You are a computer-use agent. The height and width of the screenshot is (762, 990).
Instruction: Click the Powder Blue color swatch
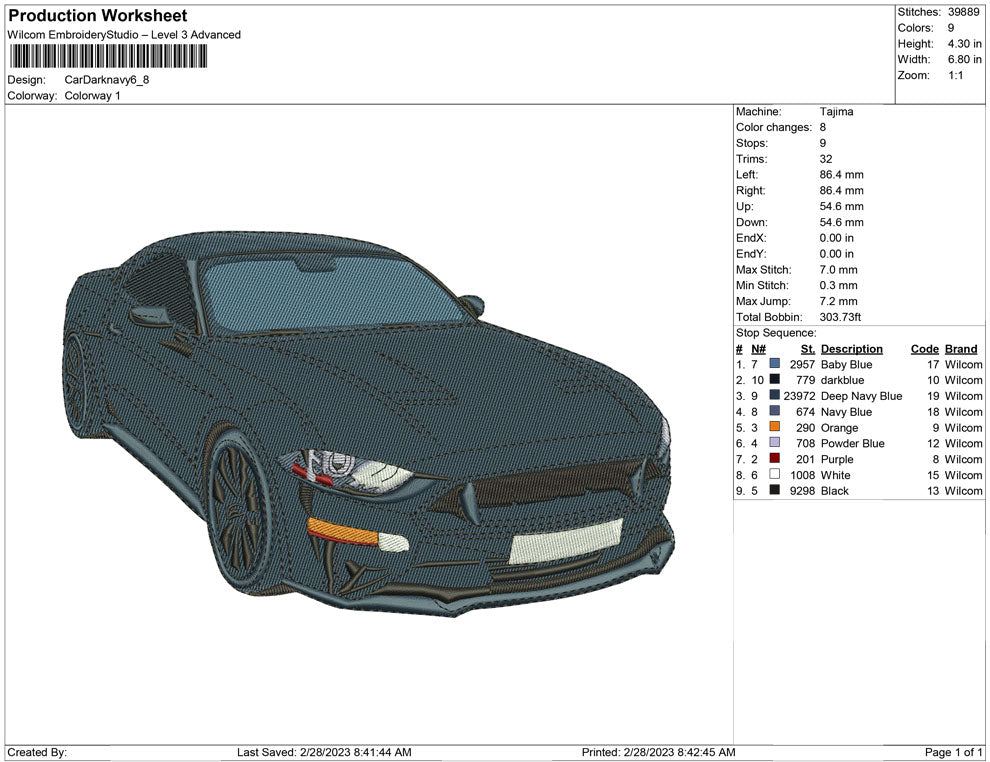[774, 443]
